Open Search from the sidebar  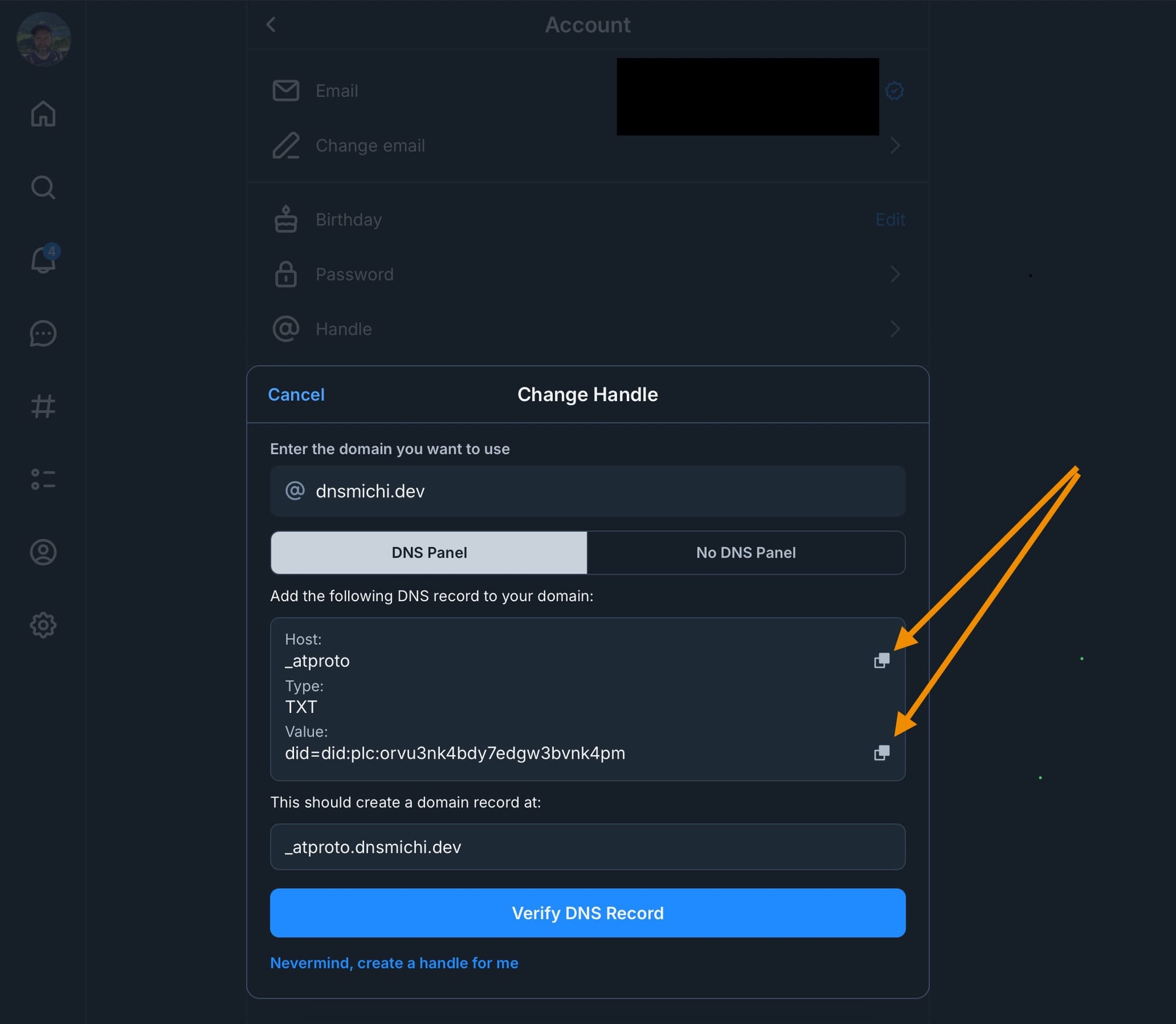pyautogui.click(x=43, y=188)
